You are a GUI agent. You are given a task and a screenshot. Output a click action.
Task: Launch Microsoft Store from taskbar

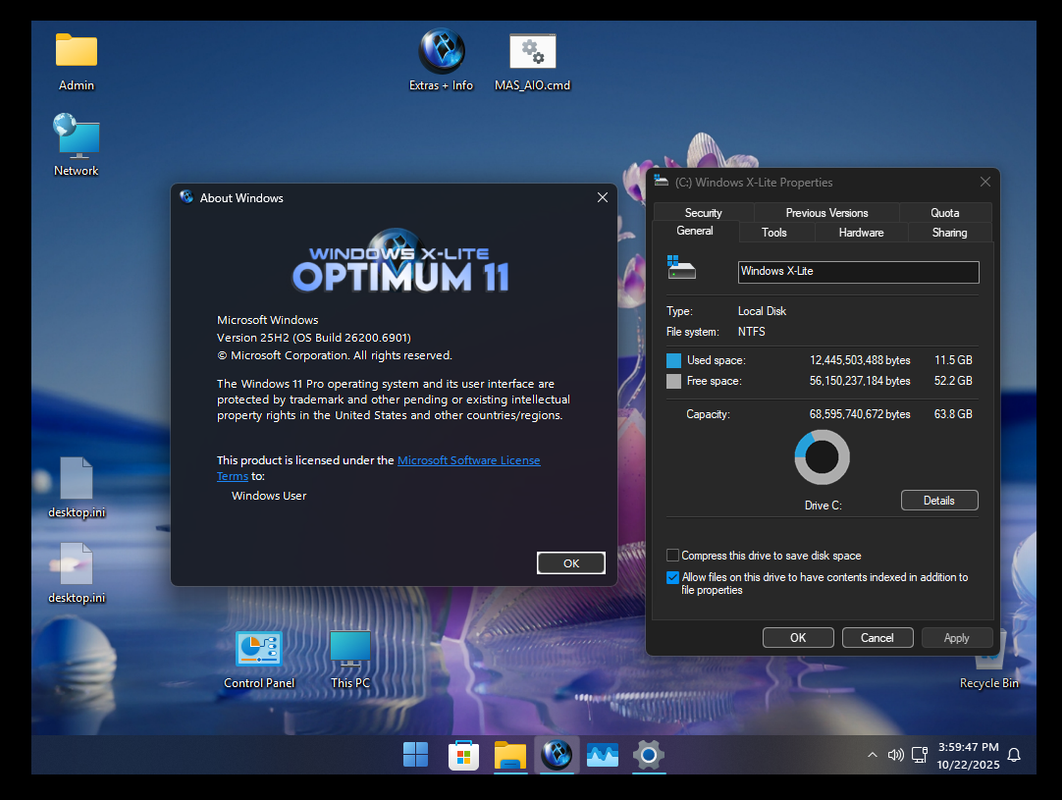click(x=464, y=755)
